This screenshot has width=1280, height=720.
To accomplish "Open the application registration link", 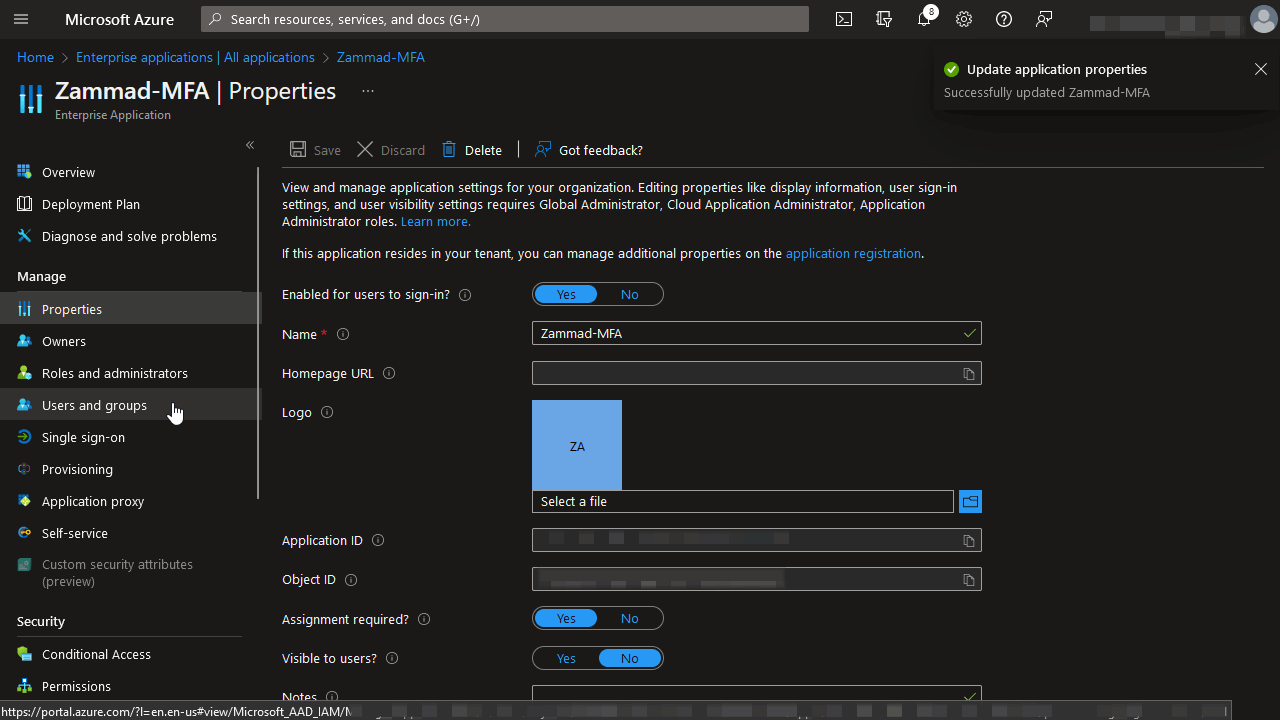I will pyautogui.click(x=853, y=253).
